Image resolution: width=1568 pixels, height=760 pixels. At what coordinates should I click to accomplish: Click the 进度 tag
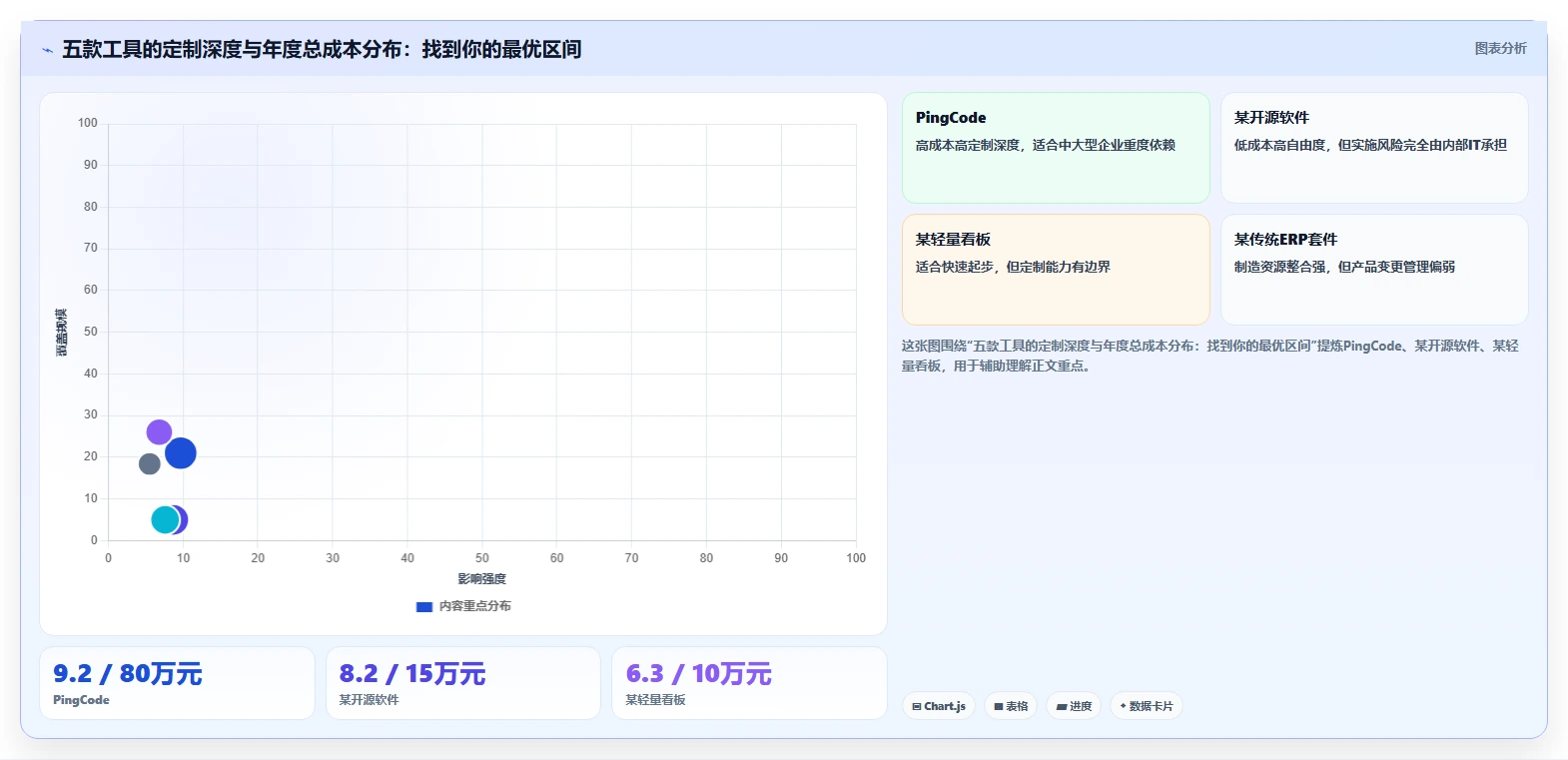[1074, 706]
